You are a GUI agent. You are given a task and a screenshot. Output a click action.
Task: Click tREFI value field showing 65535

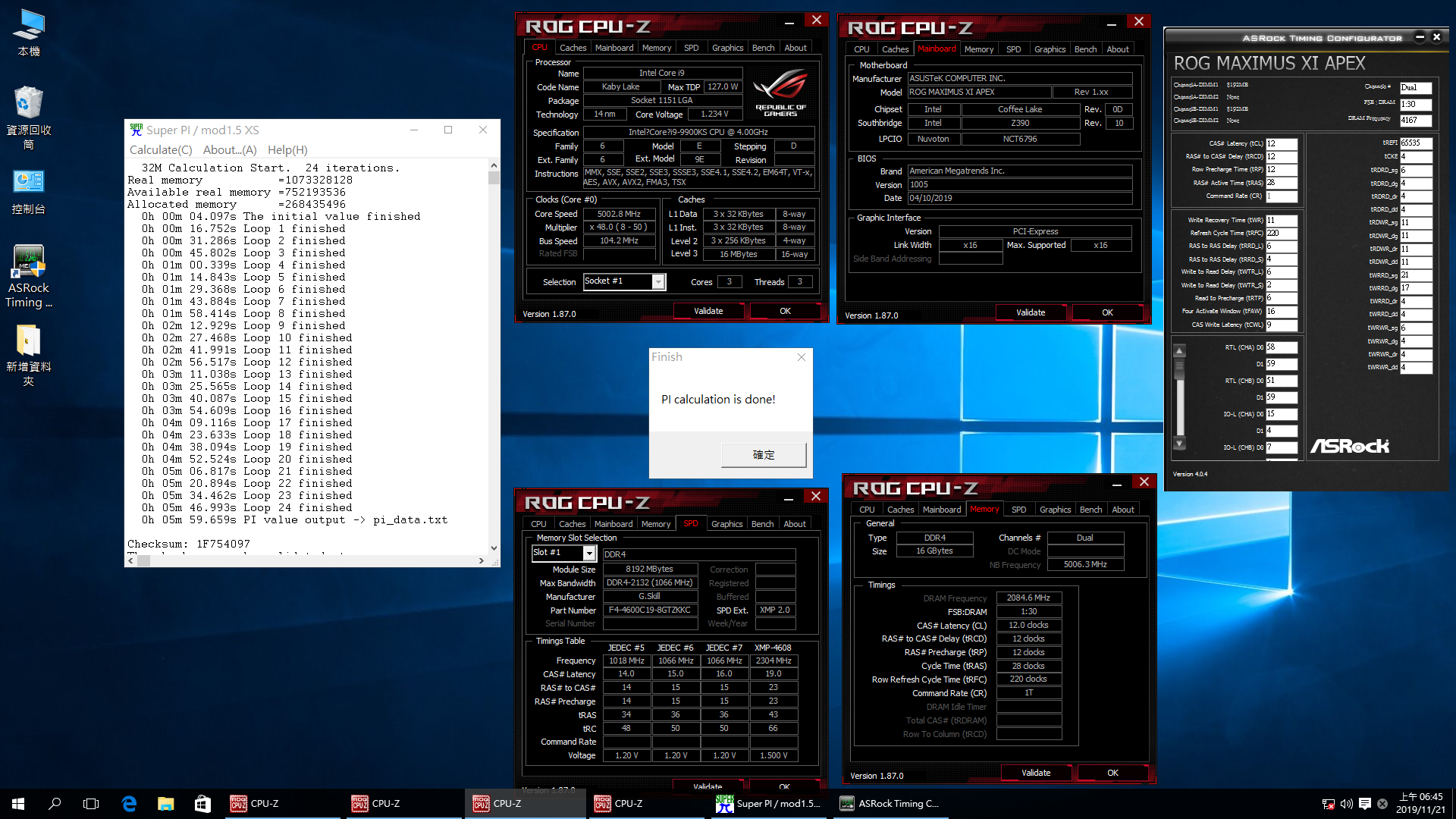coord(1416,143)
